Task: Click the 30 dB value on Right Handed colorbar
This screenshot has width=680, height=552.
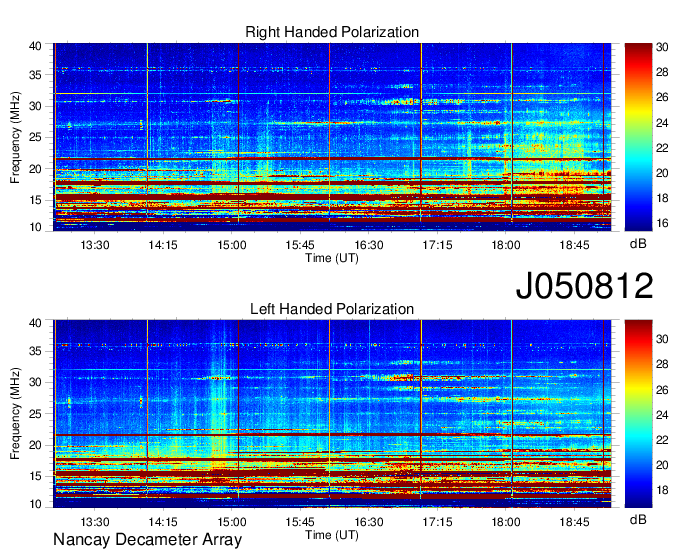Action: click(x=662, y=47)
